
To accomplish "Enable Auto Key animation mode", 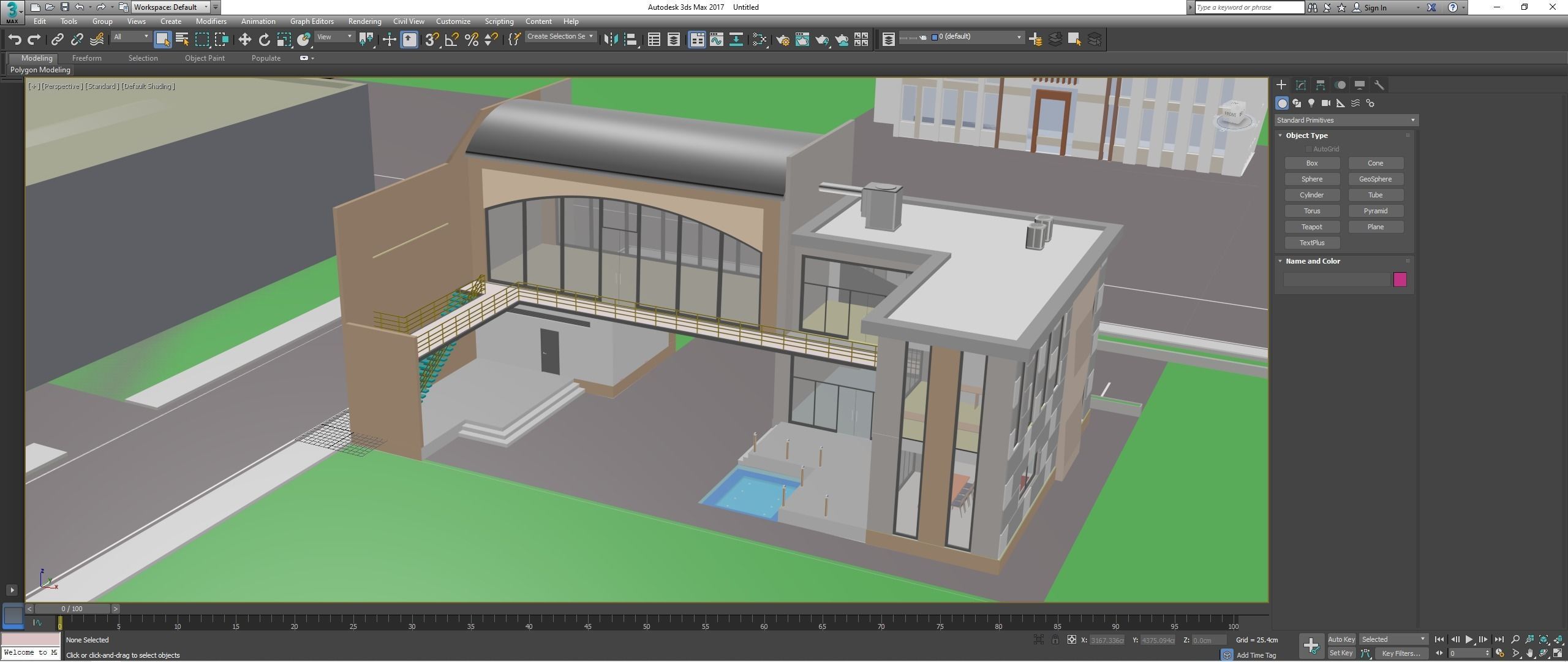I will tap(1341, 639).
